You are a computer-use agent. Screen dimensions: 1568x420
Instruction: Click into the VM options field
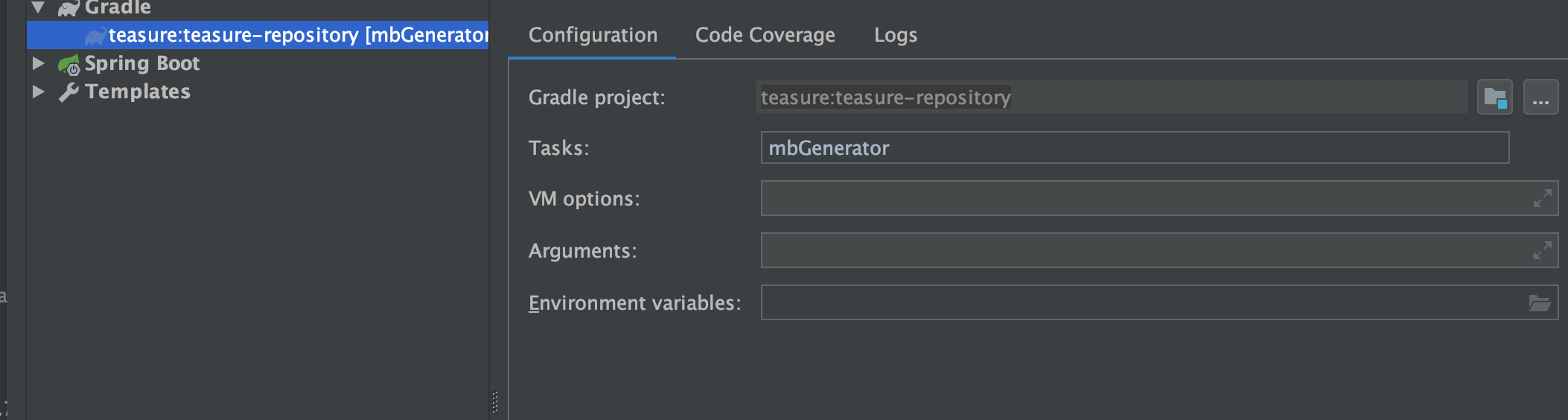[1139, 199]
